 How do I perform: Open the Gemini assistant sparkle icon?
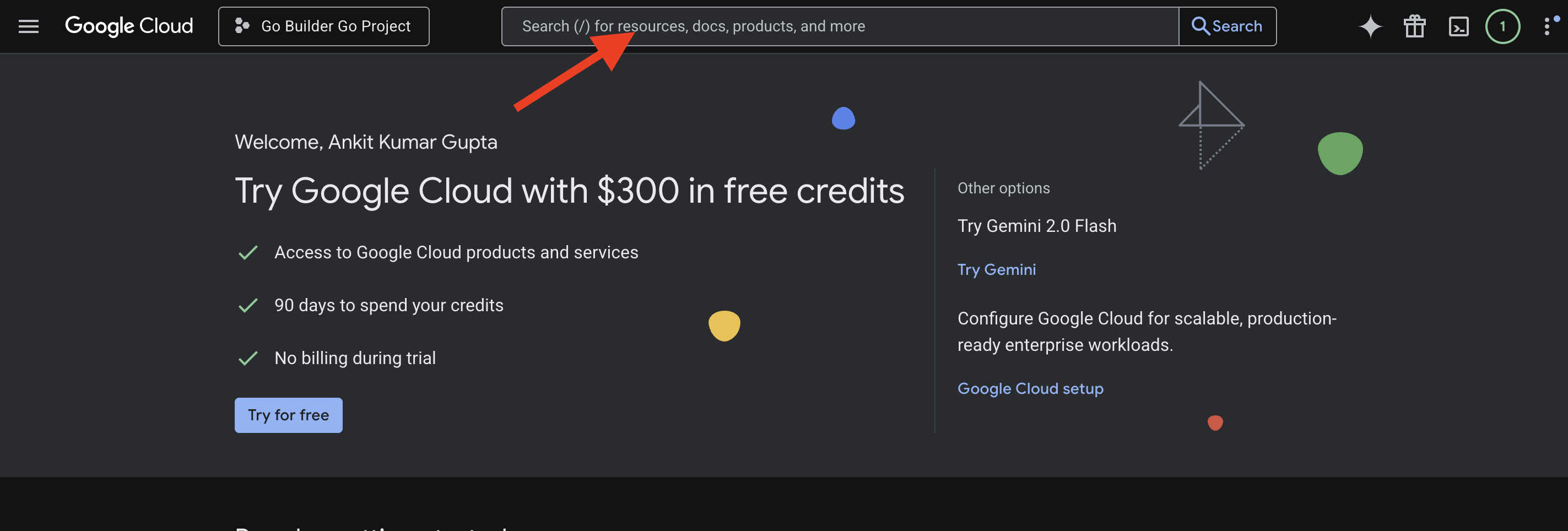[x=1370, y=26]
